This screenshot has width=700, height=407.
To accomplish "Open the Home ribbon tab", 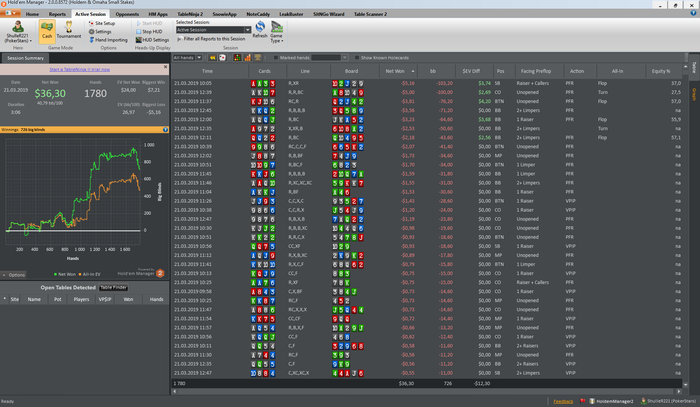I will tap(32, 14).
